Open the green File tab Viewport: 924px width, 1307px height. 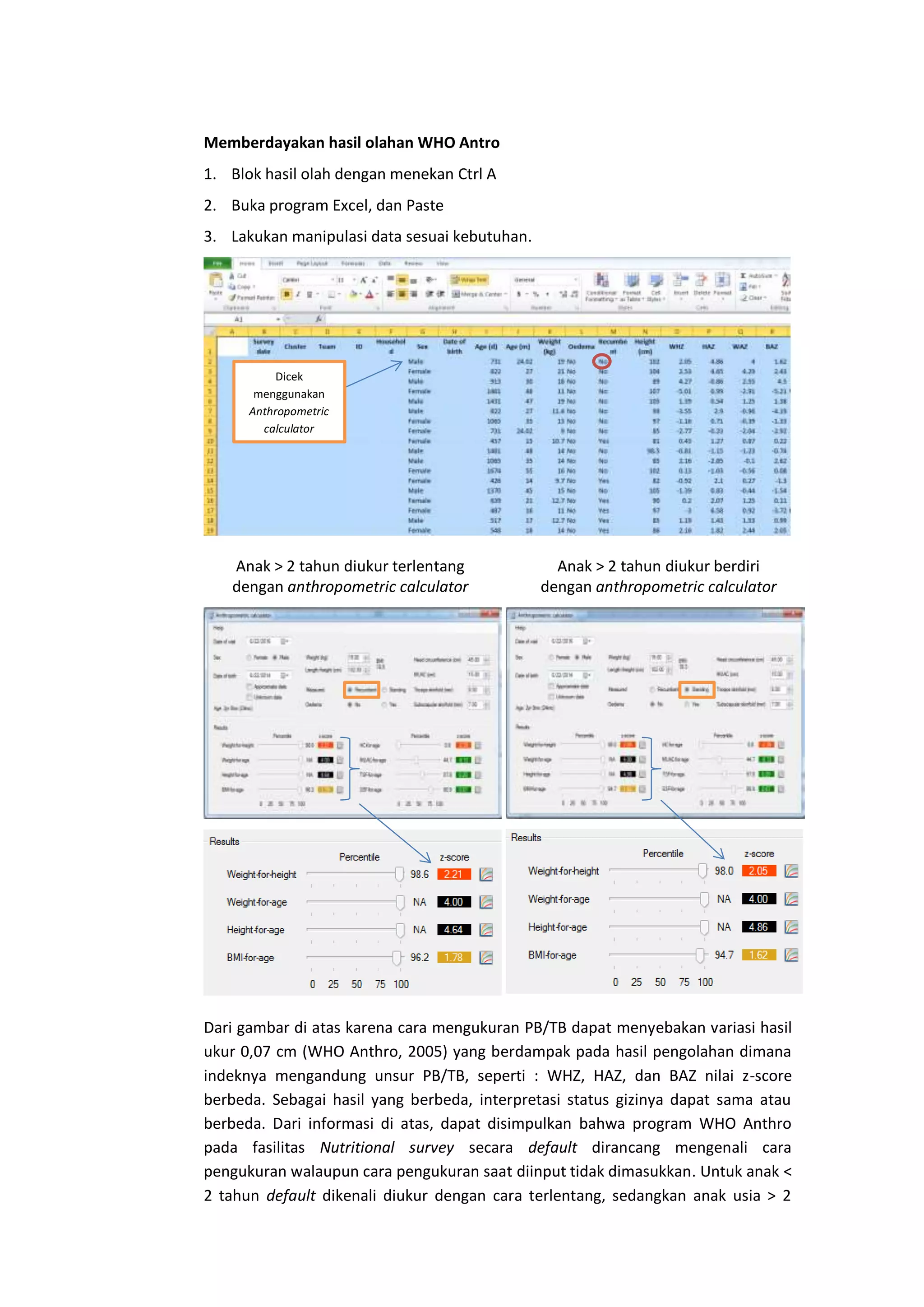217,264
